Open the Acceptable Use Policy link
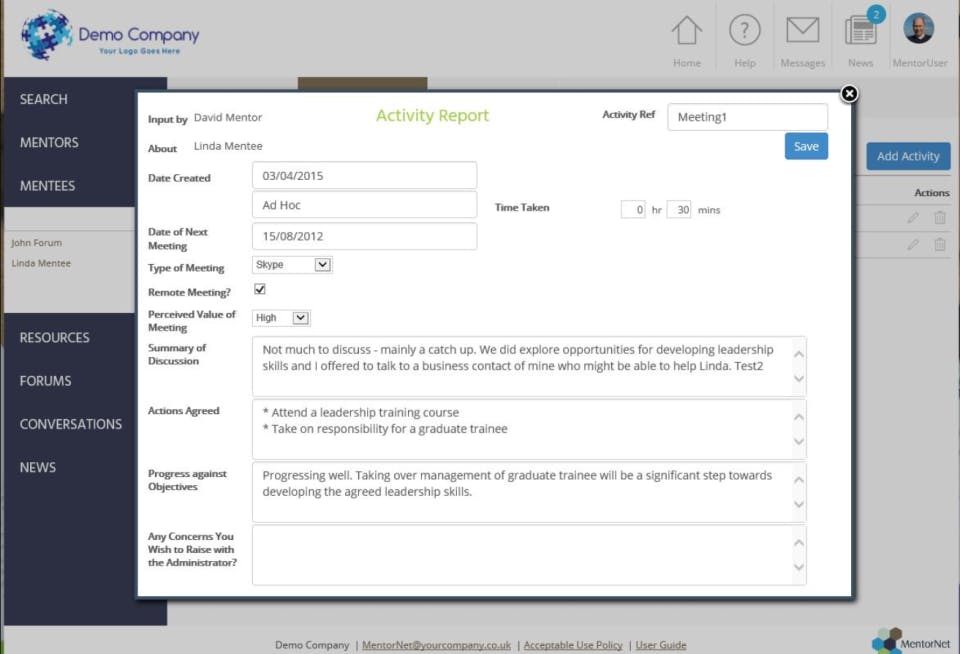 click(573, 645)
